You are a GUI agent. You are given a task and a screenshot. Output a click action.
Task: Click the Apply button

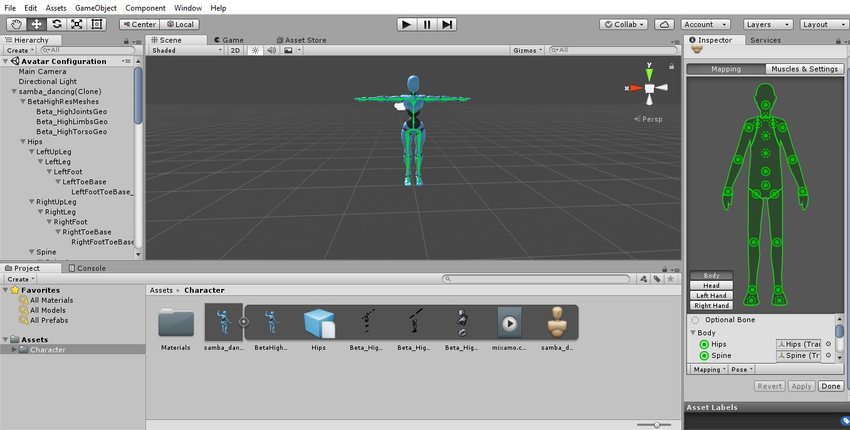click(x=801, y=386)
